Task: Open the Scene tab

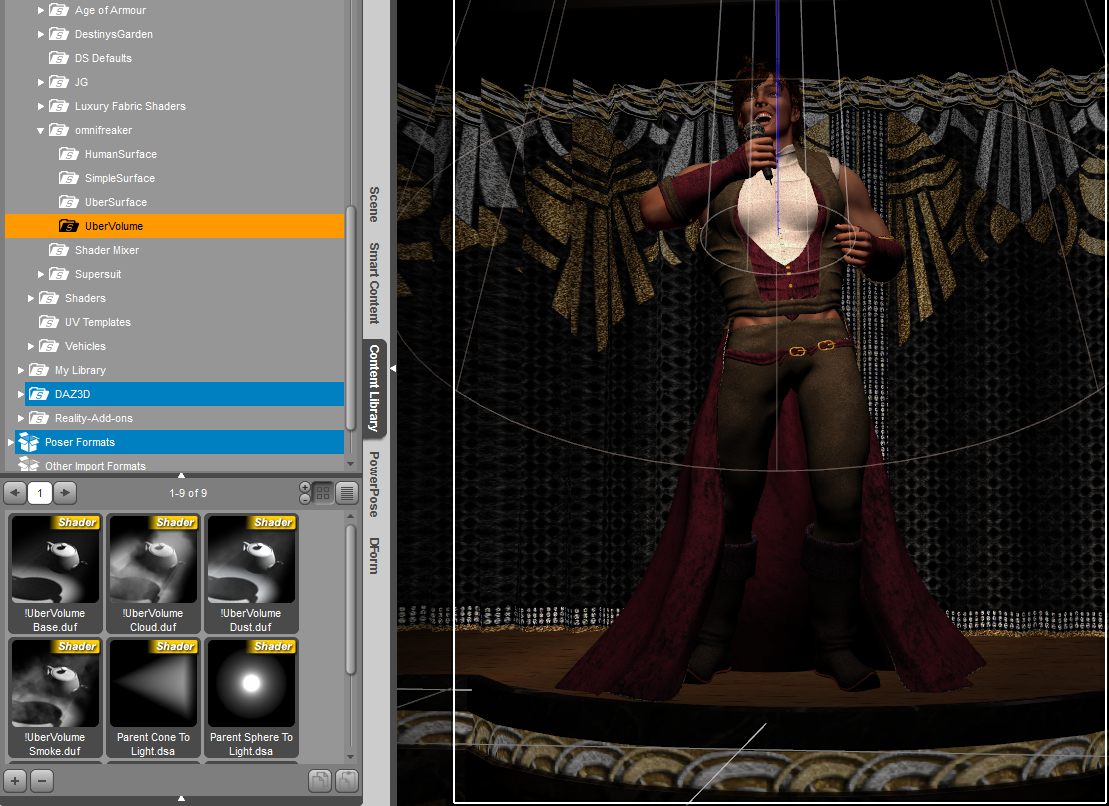Action: (374, 204)
